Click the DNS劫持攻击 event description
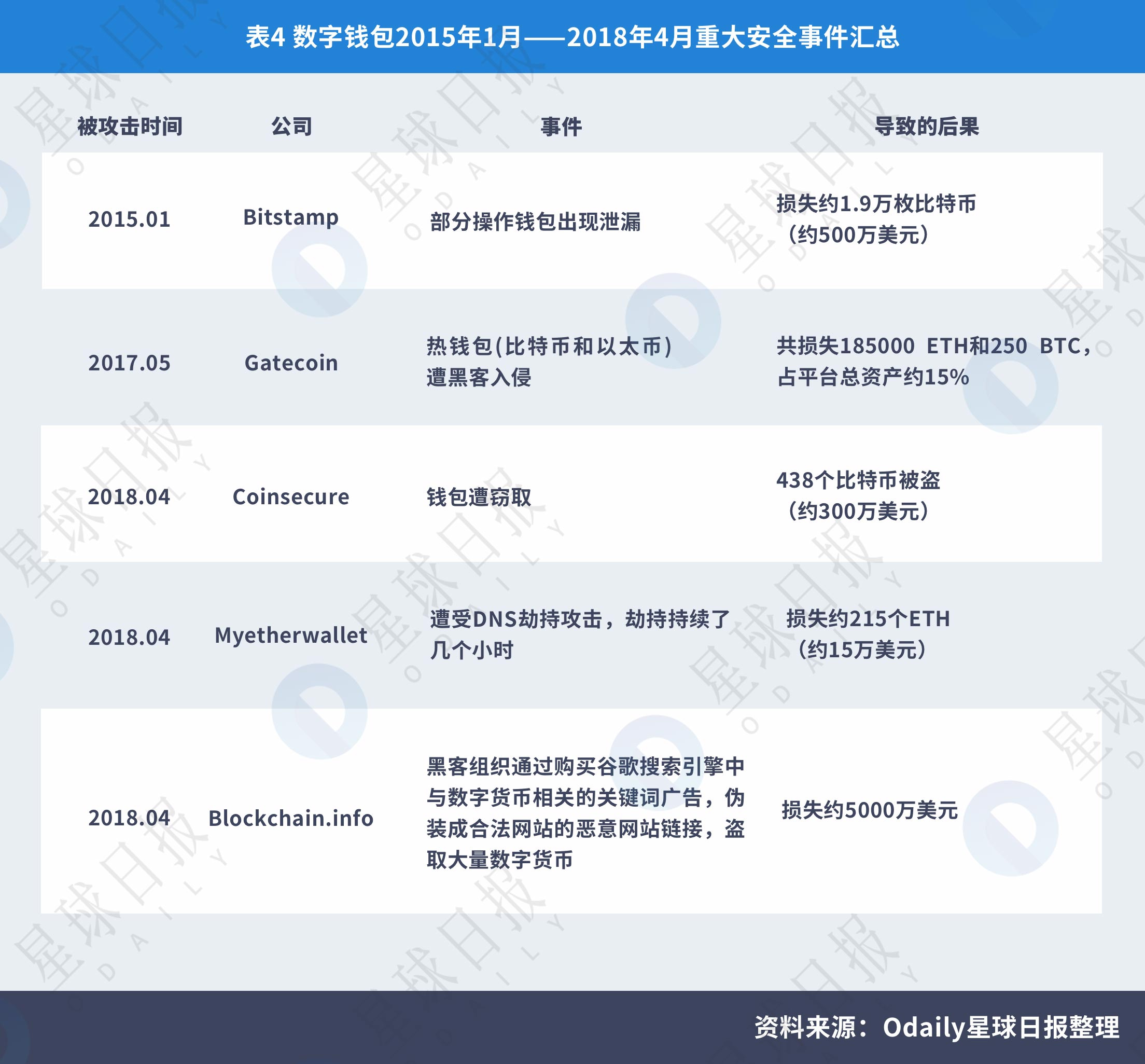Screen dimensions: 1145x1064 [x=580, y=619]
